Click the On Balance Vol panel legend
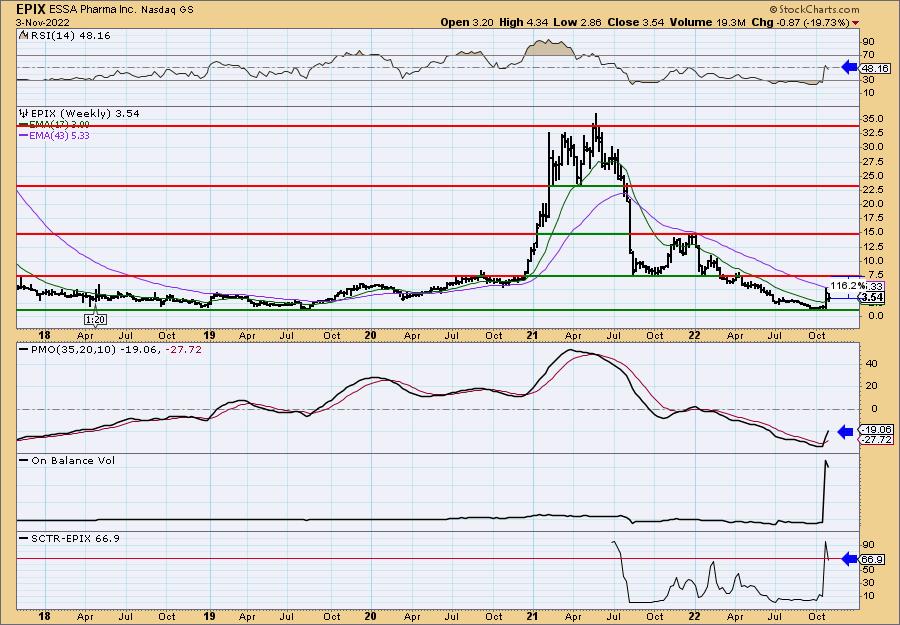 coord(67,461)
